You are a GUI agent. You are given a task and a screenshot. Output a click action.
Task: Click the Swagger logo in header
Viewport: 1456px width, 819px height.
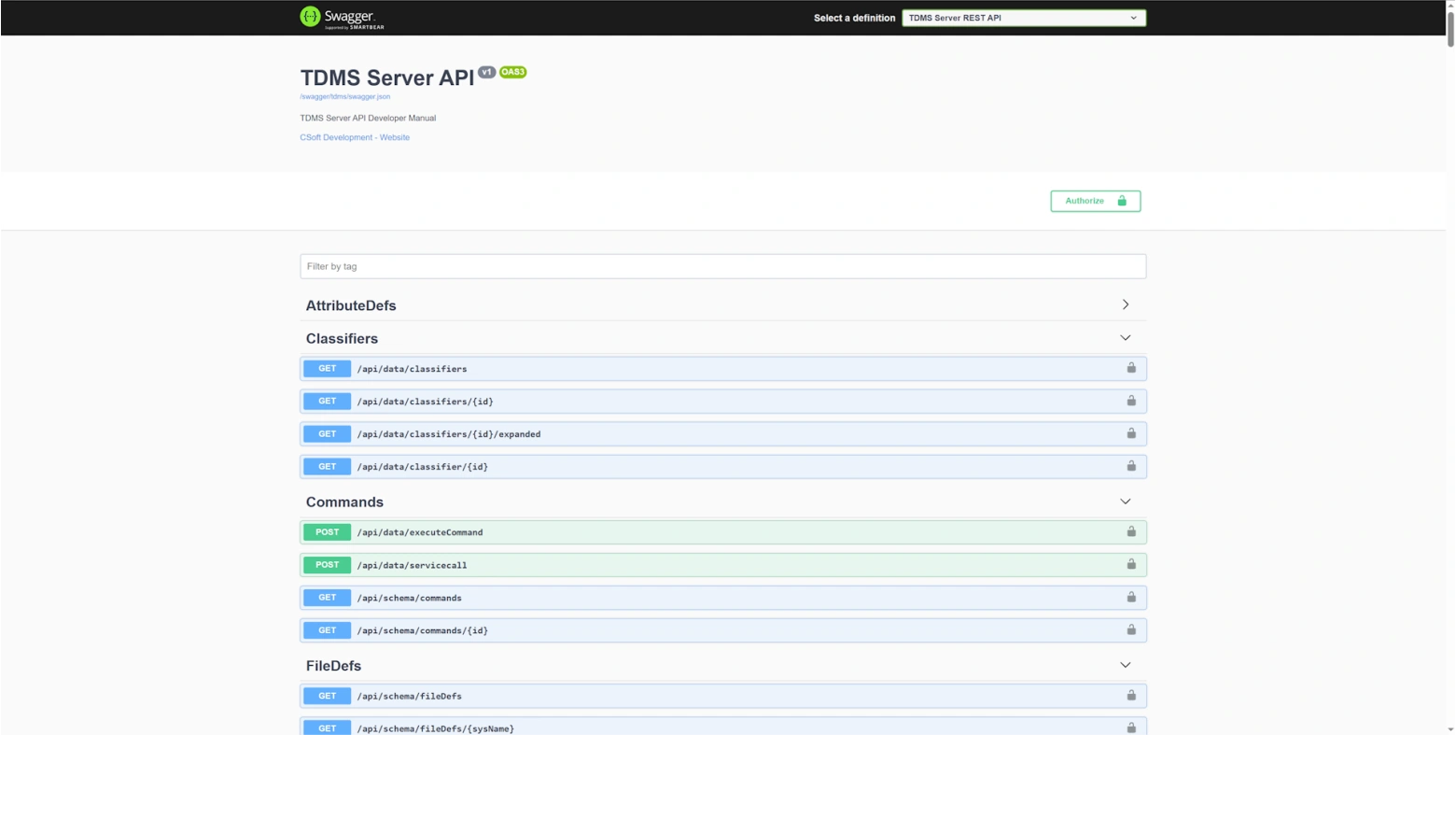pos(342,18)
